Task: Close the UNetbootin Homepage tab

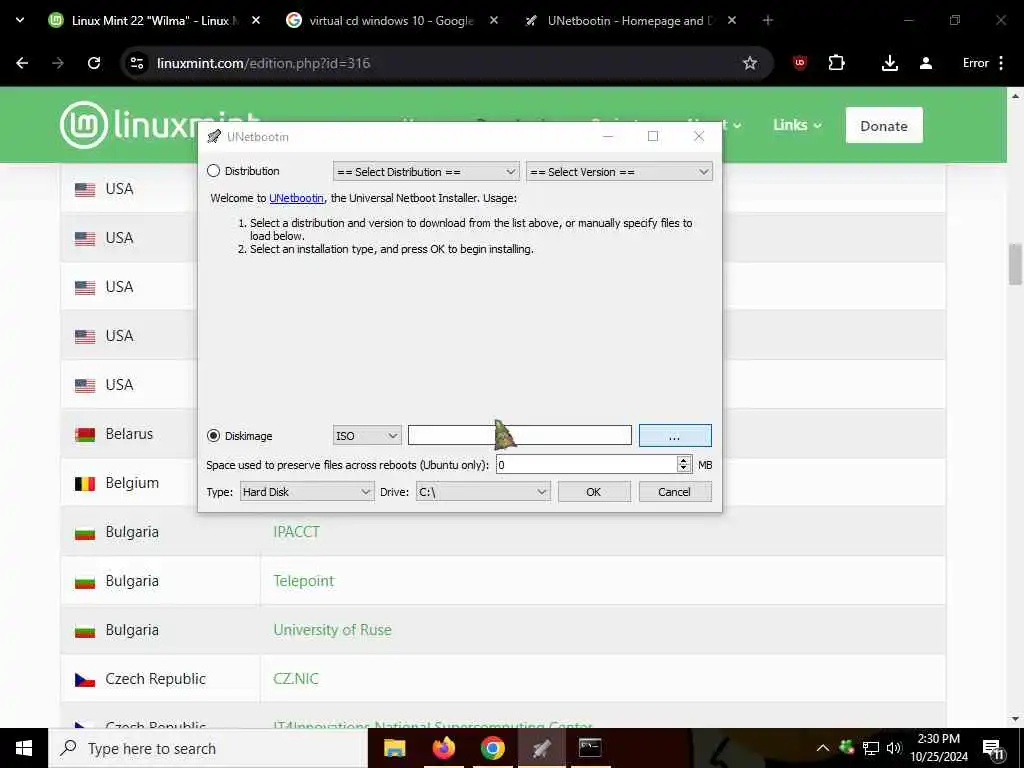Action: 731,20
